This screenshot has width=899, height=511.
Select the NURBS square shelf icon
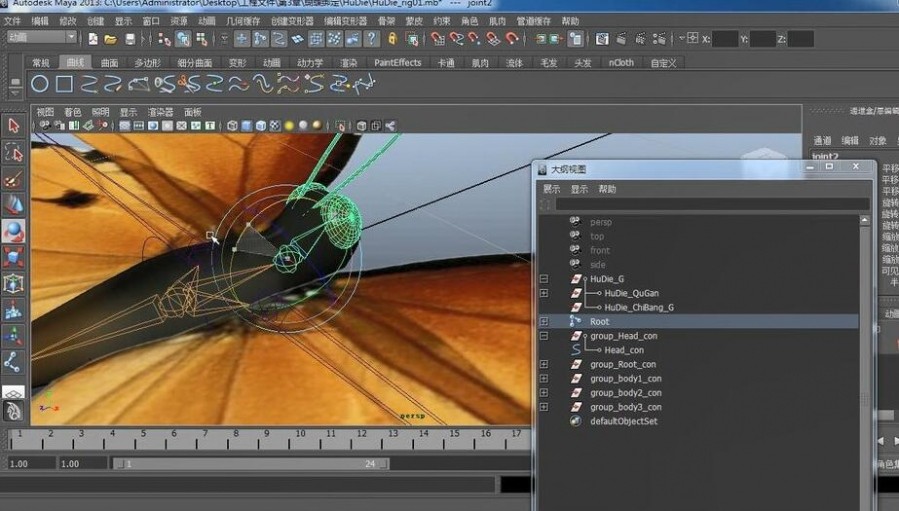[64, 84]
